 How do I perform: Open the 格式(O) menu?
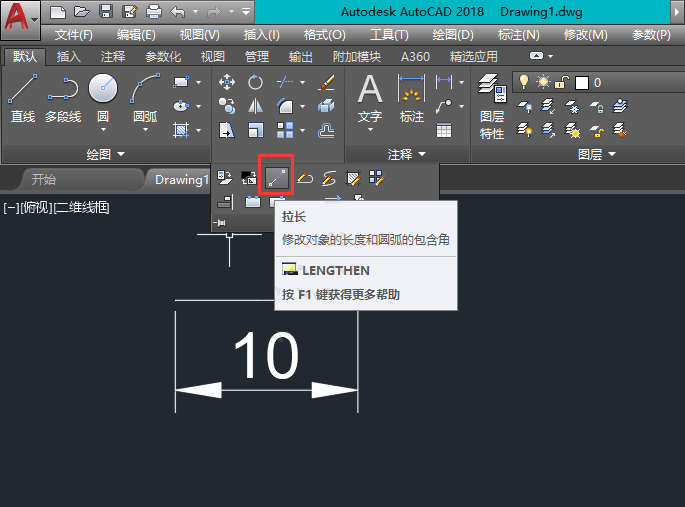click(x=324, y=35)
